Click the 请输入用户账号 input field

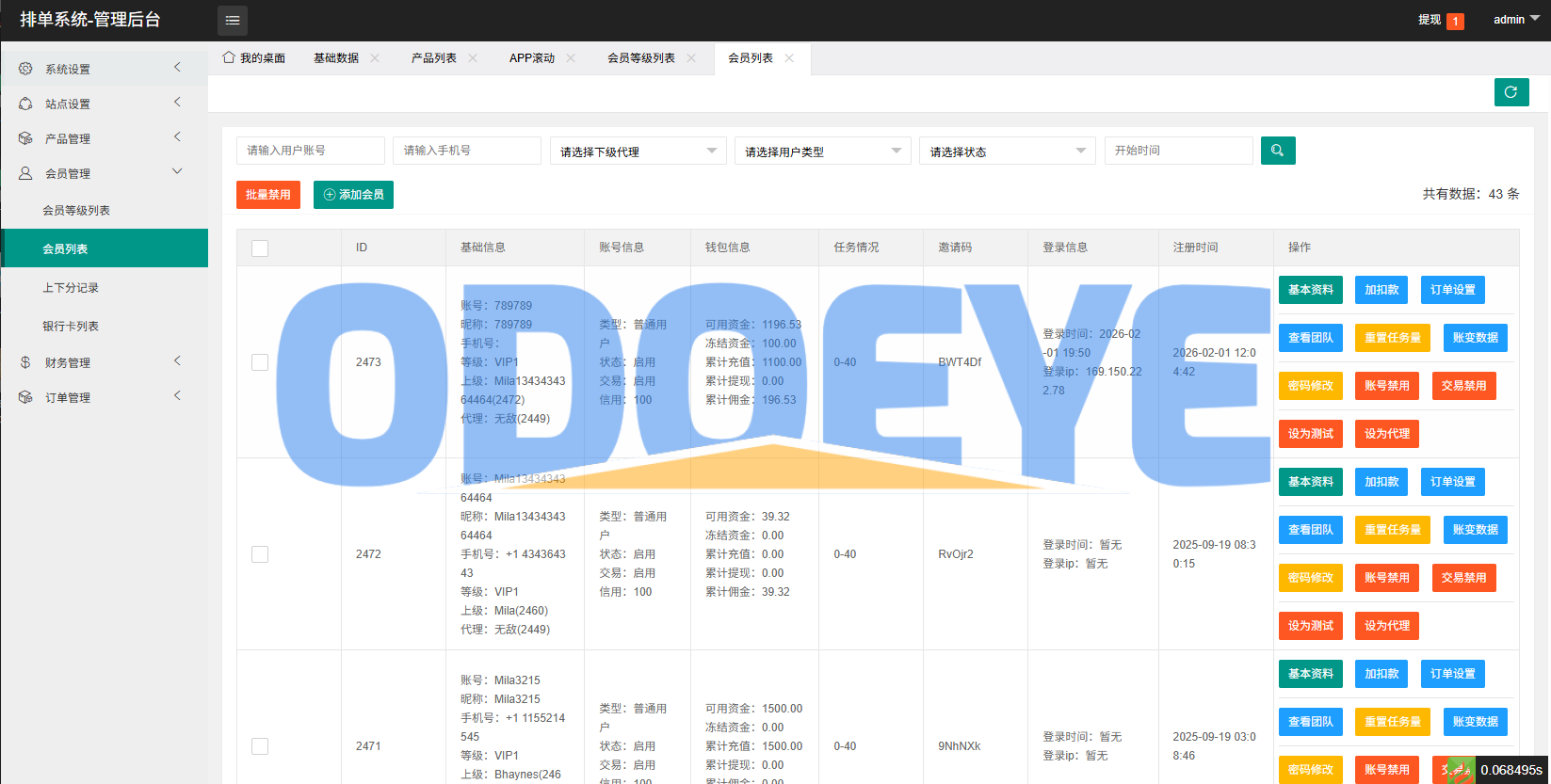(x=310, y=151)
